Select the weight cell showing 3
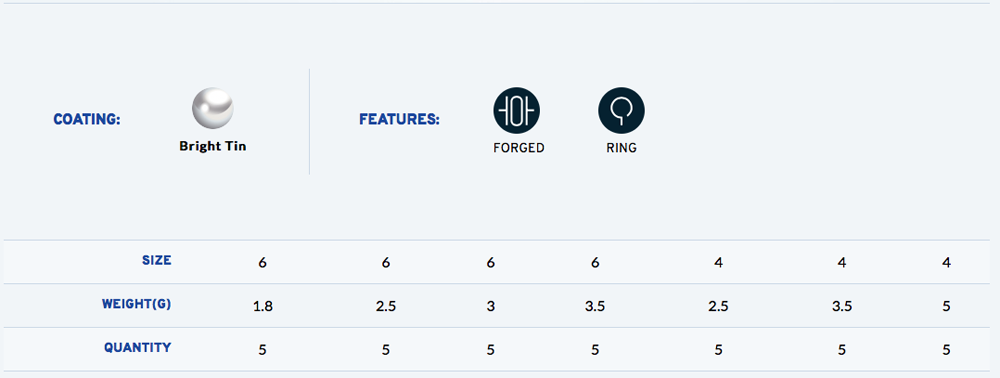 [490, 306]
